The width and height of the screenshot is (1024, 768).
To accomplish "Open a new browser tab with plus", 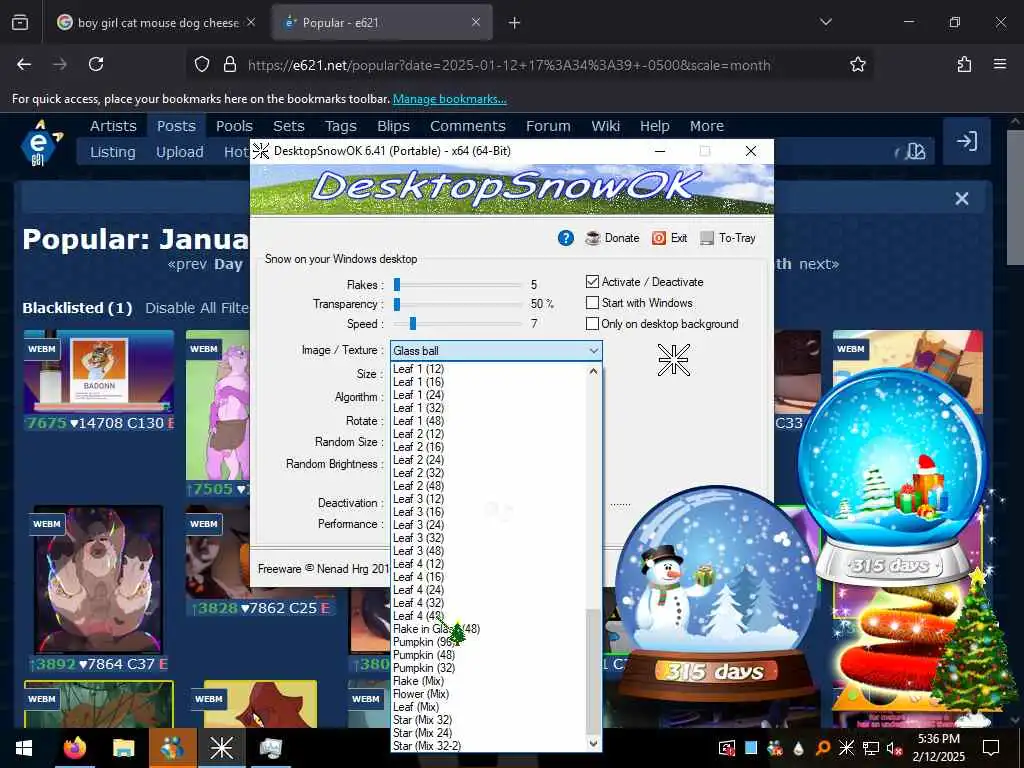I will [x=515, y=23].
